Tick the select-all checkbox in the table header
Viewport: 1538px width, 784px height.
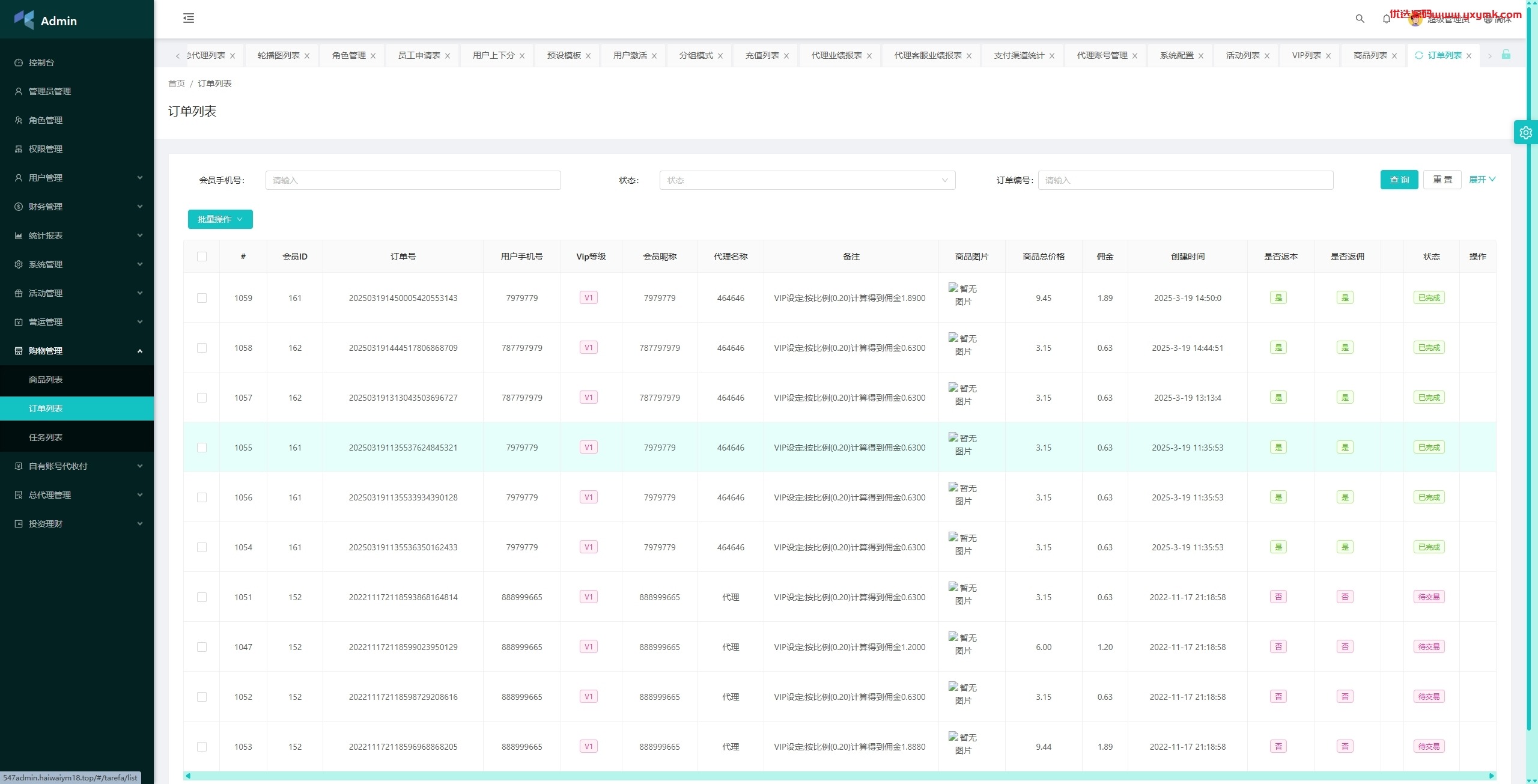tap(202, 257)
